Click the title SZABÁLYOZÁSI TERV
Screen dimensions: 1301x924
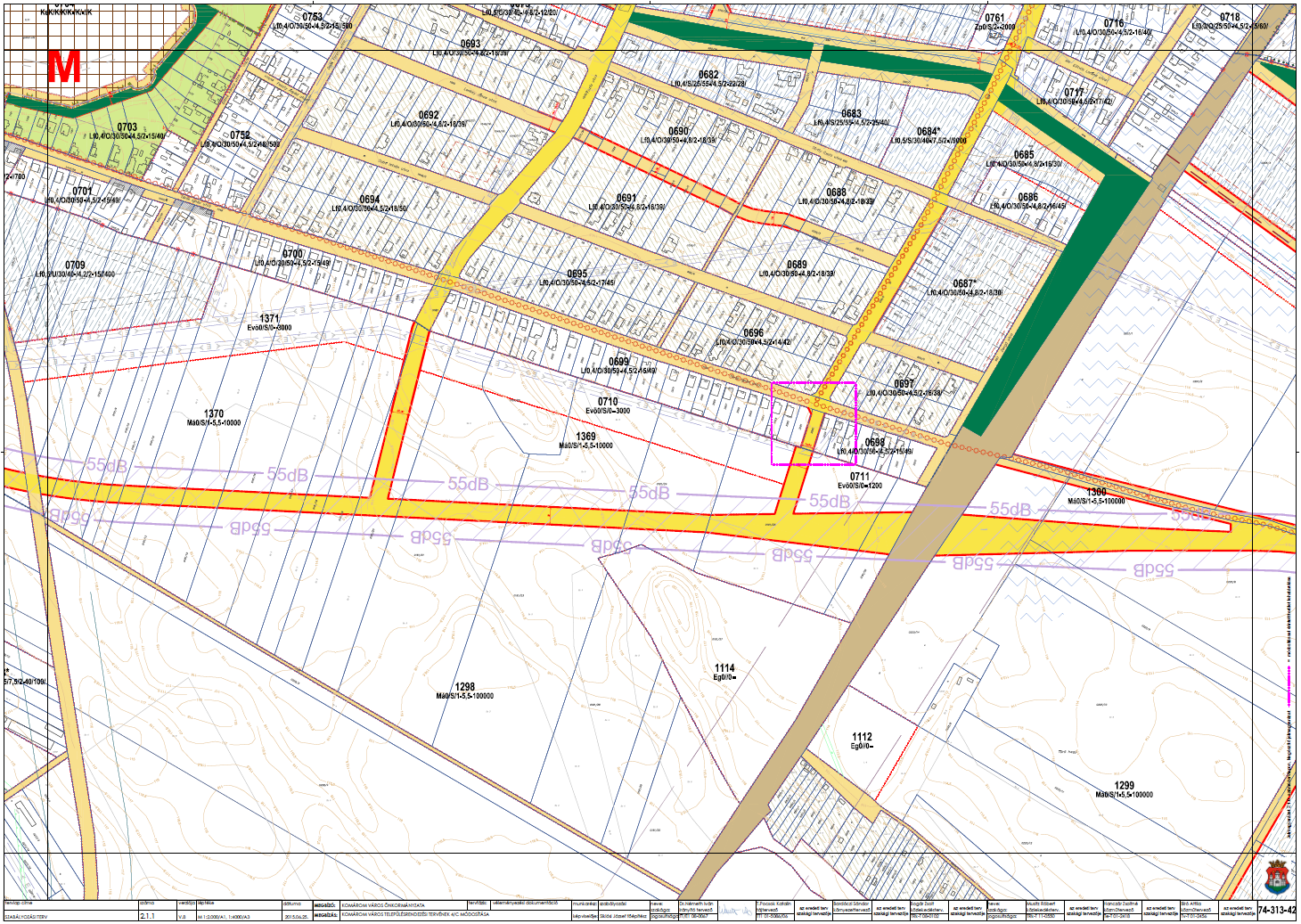point(26,915)
